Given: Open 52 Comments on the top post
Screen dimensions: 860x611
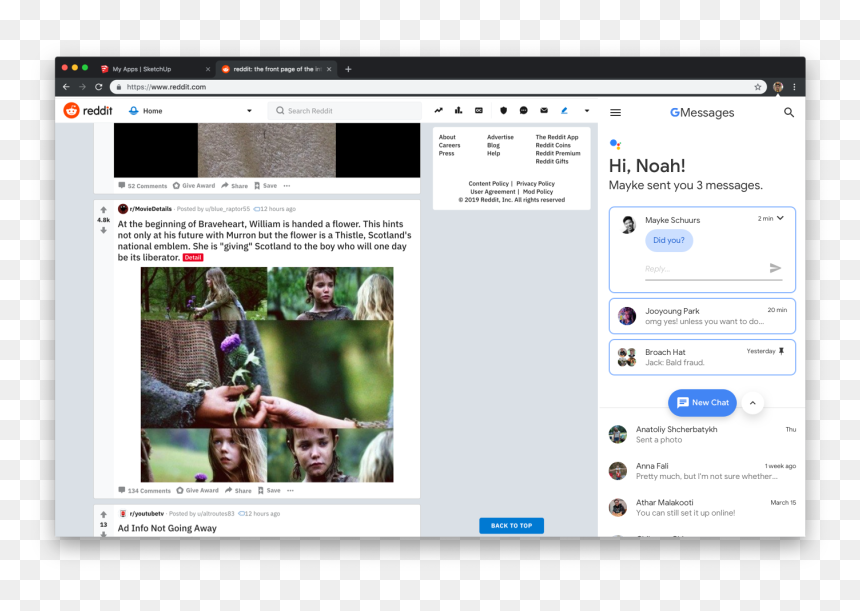Looking at the screenshot, I should point(143,186).
